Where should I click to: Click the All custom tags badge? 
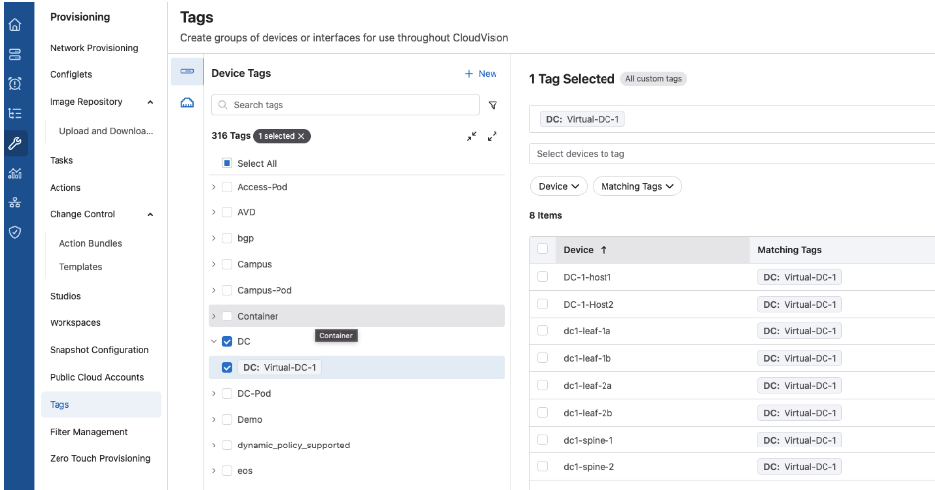pos(654,79)
